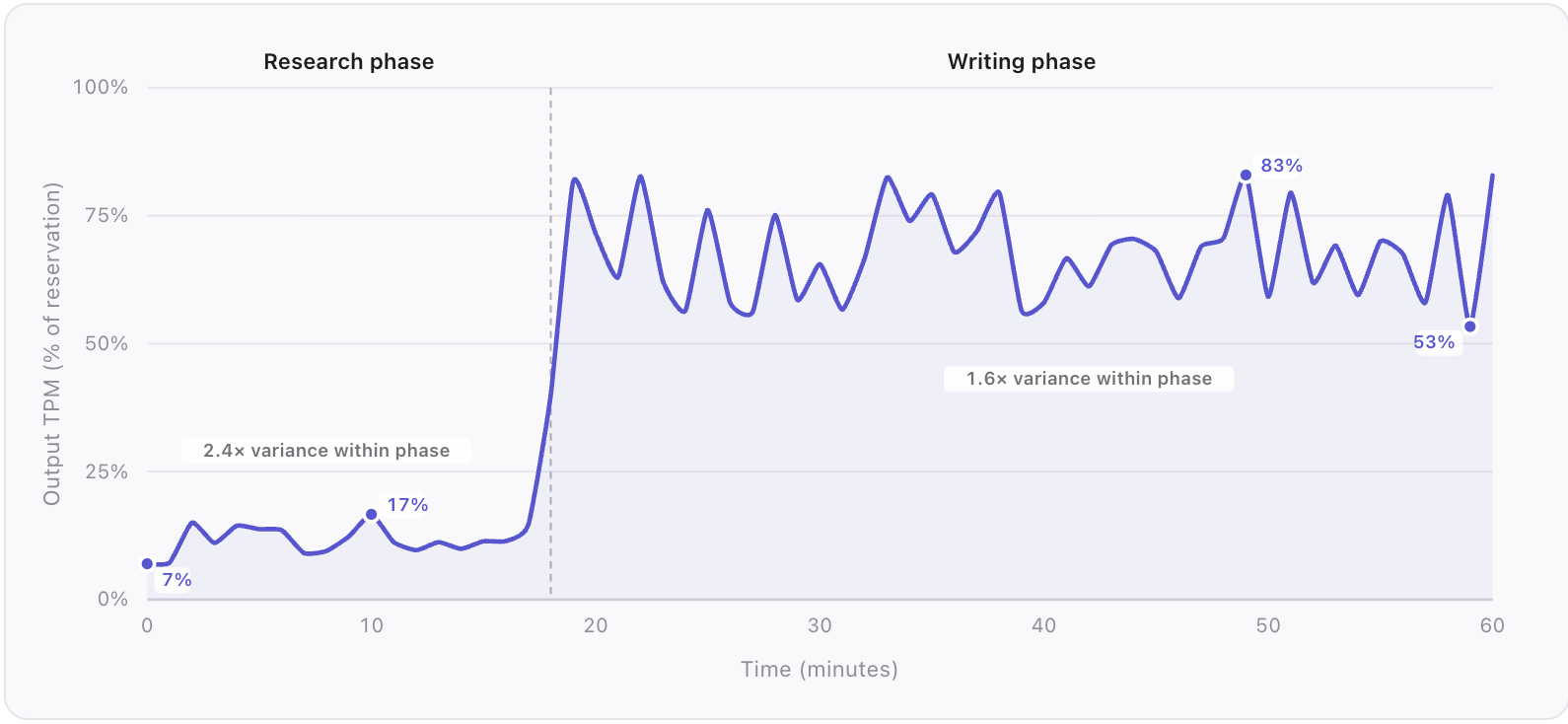1568x724 pixels.
Task: Click the 100% y-axis tick label
Action: click(x=101, y=88)
